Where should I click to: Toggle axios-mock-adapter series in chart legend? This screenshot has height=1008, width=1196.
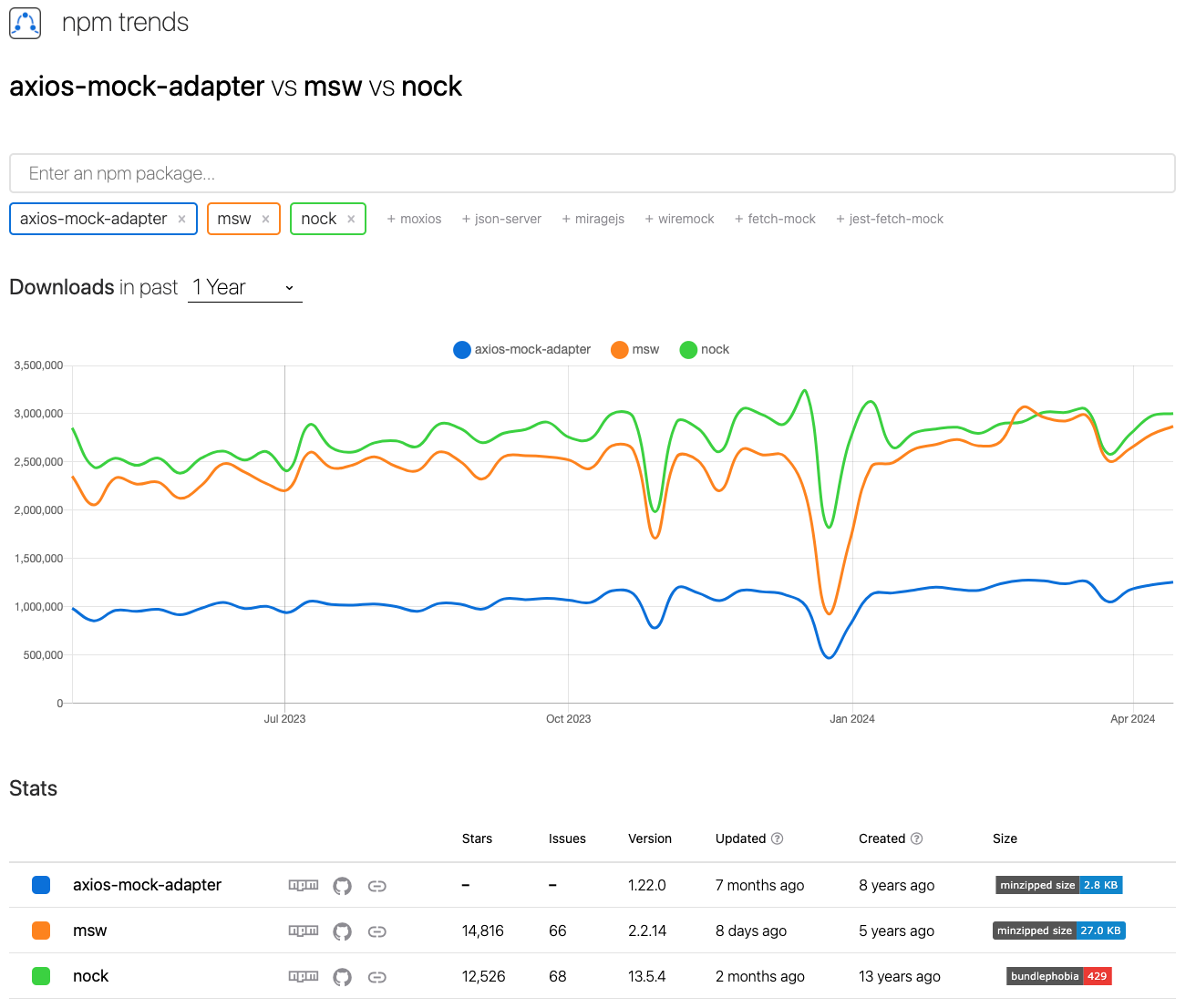point(521,349)
